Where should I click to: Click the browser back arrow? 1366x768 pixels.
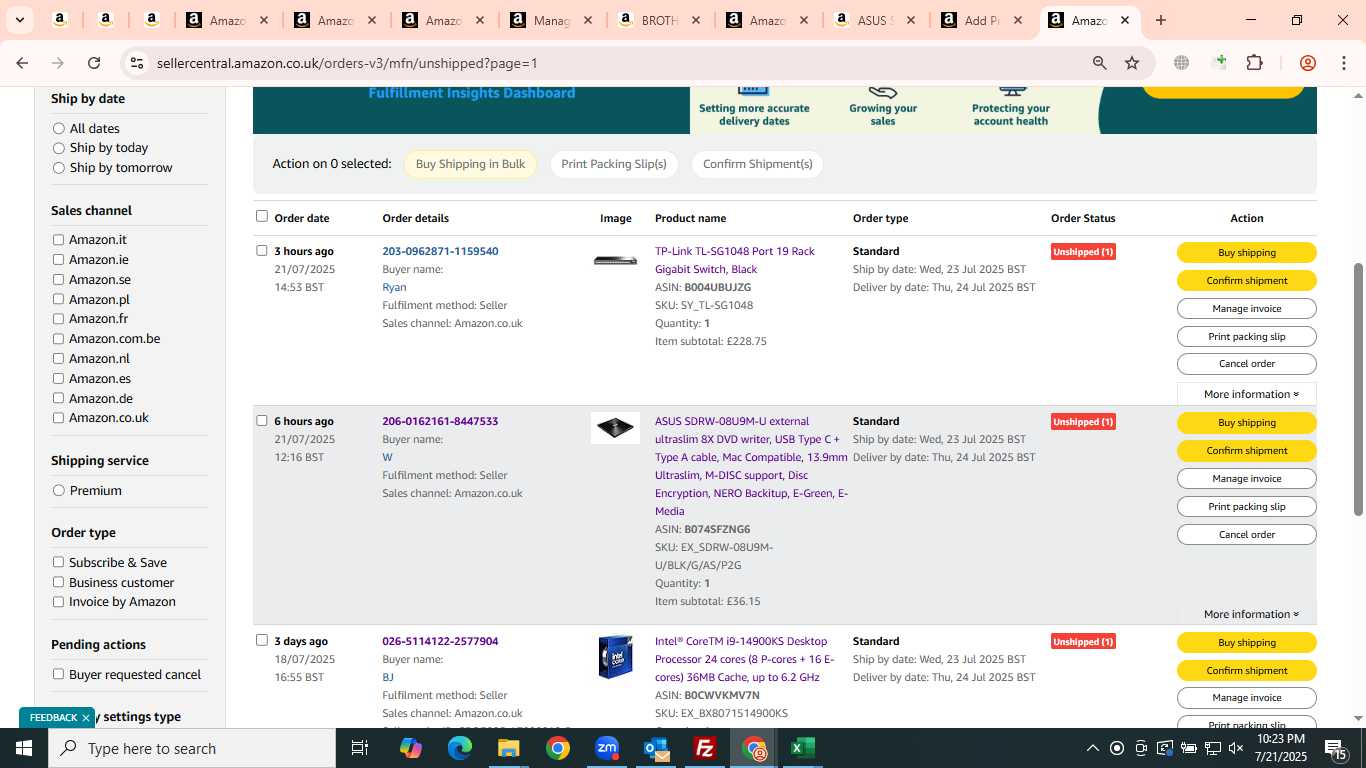(22, 63)
